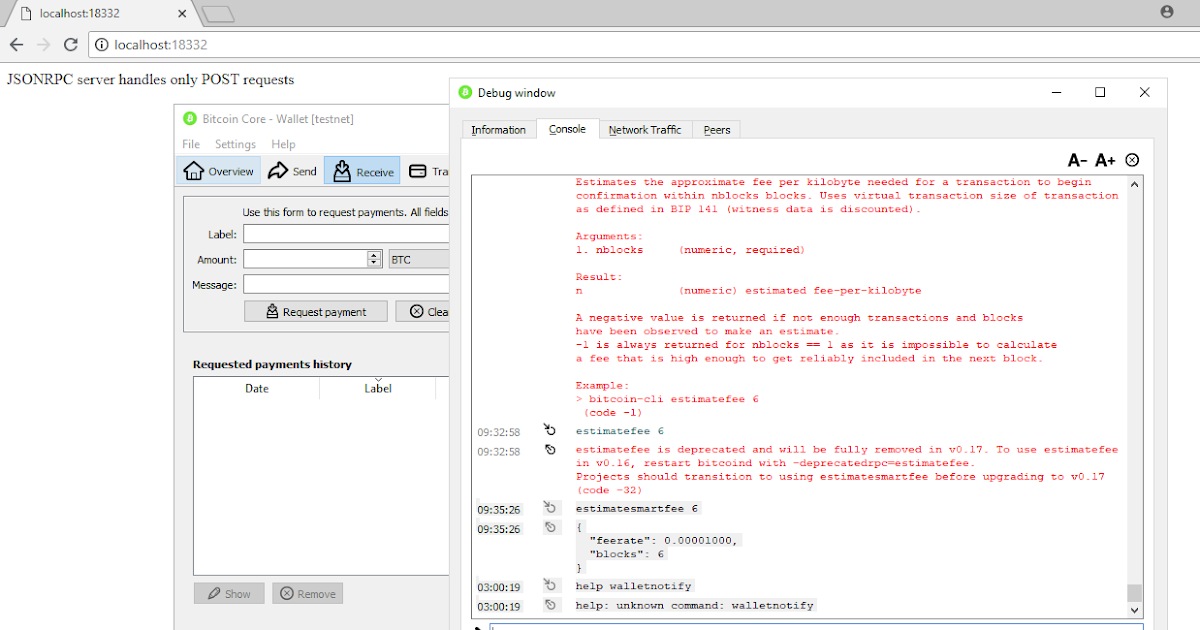Click the text 'help walletnotify' in console

[633, 586]
